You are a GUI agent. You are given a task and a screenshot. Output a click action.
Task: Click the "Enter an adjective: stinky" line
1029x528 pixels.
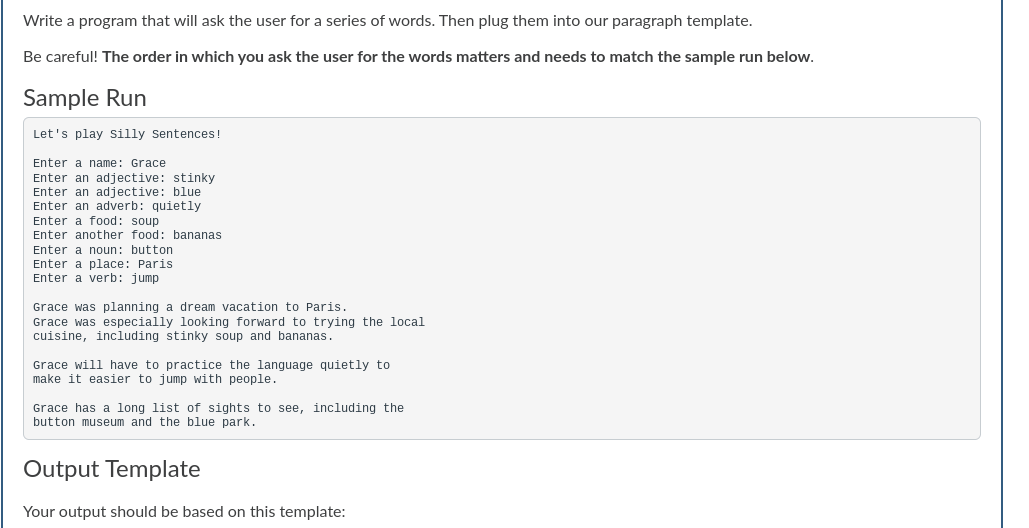pos(124,178)
